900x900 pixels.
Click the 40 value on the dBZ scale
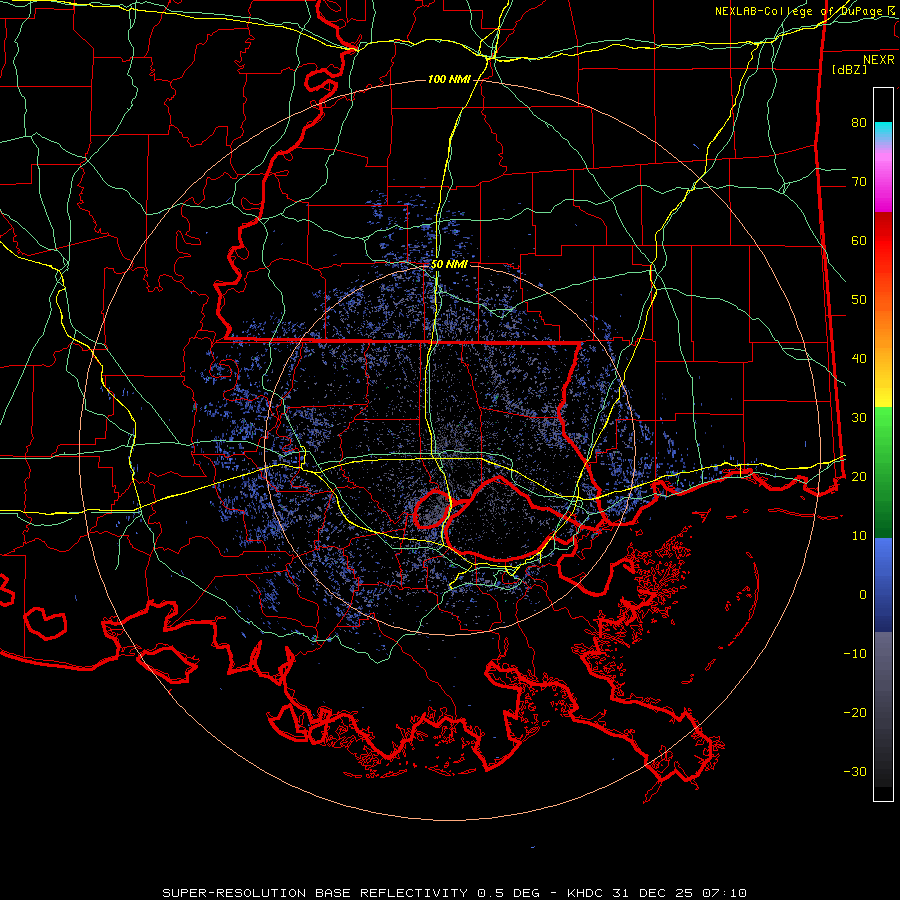859,358
